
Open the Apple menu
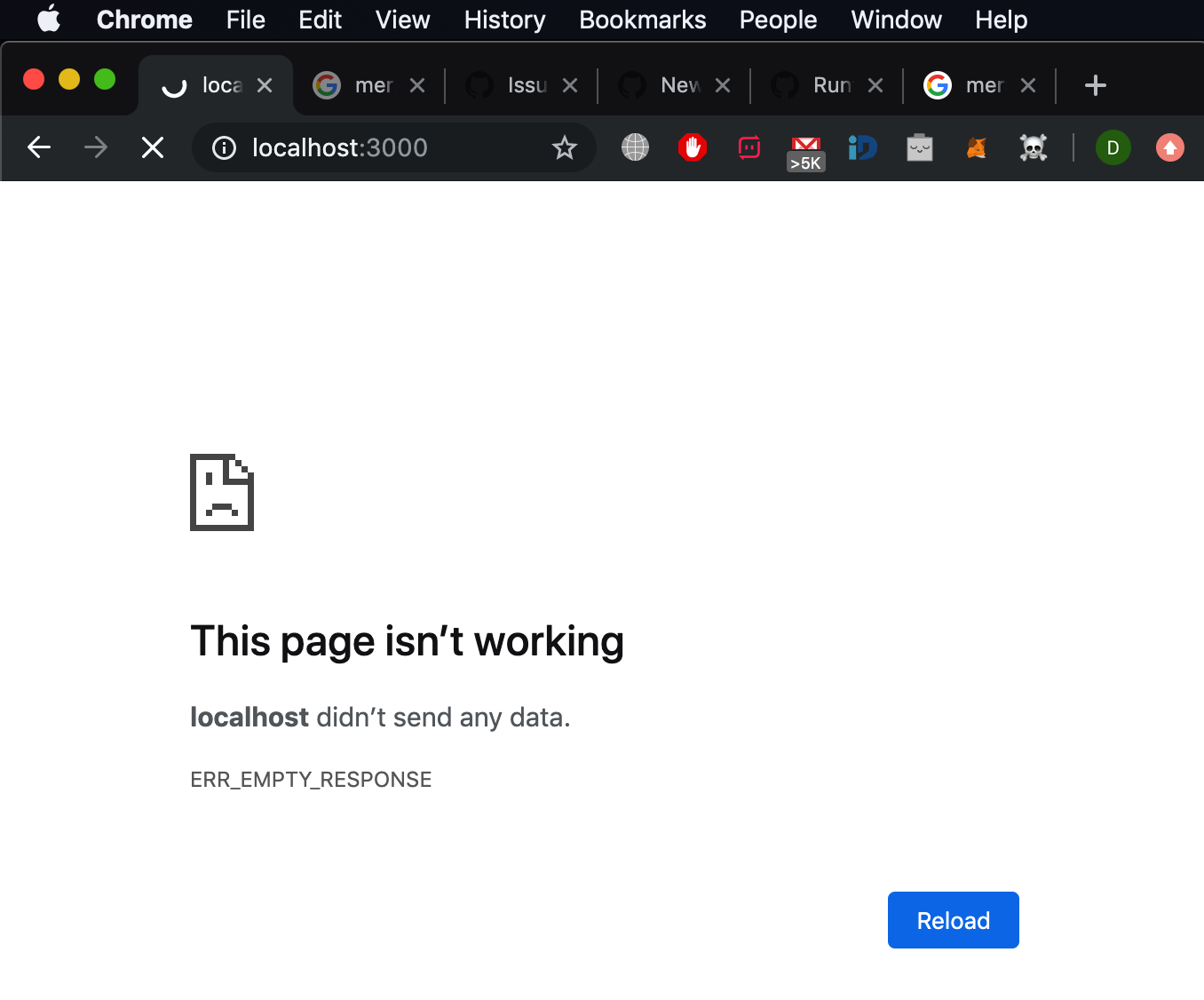point(49,19)
